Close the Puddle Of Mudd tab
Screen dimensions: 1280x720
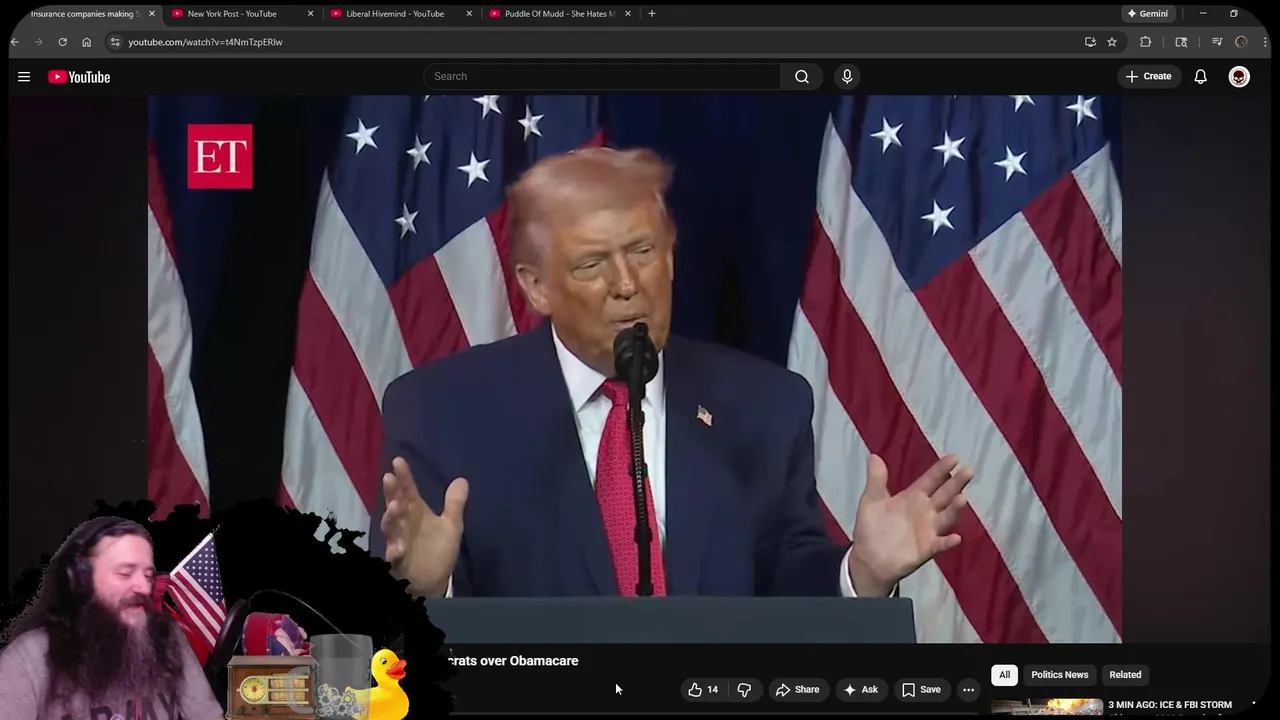pyautogui.click(x=628, y=14)
